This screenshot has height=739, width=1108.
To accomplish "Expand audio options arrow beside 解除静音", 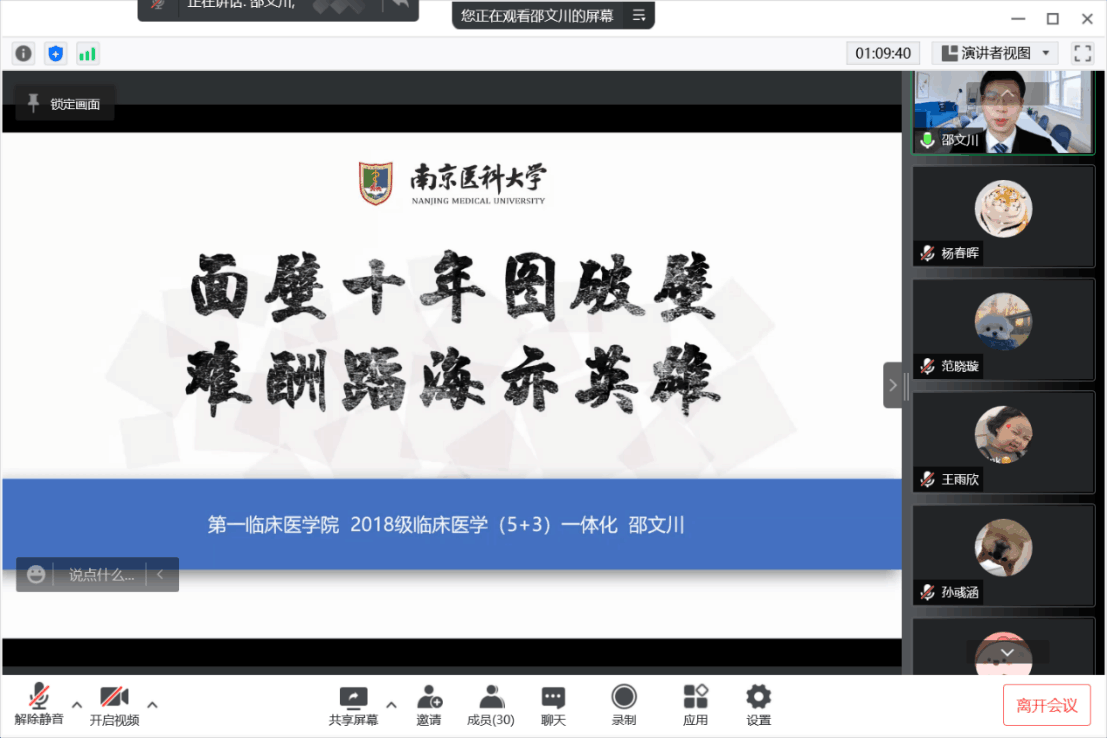I will 77,704.
